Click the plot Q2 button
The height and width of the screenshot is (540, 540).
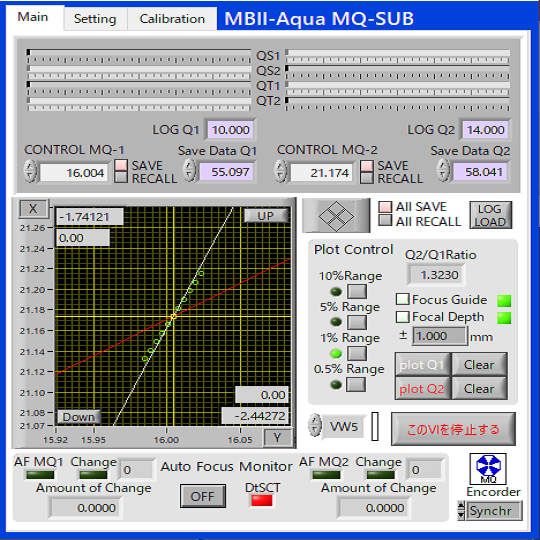pos(422,388)
